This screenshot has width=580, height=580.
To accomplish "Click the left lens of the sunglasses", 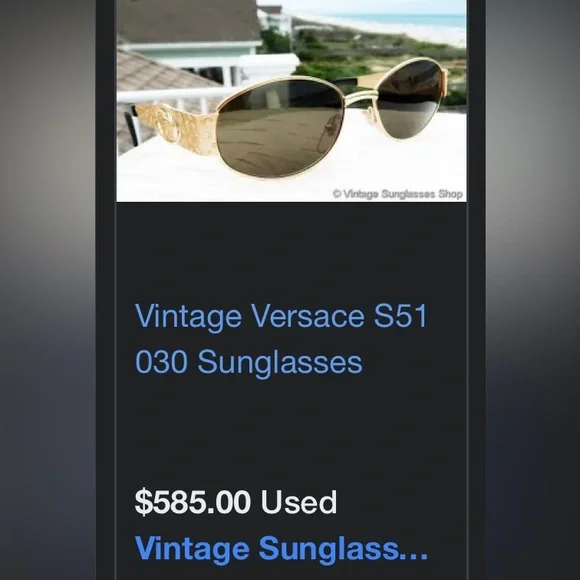I will click(280, 128).
